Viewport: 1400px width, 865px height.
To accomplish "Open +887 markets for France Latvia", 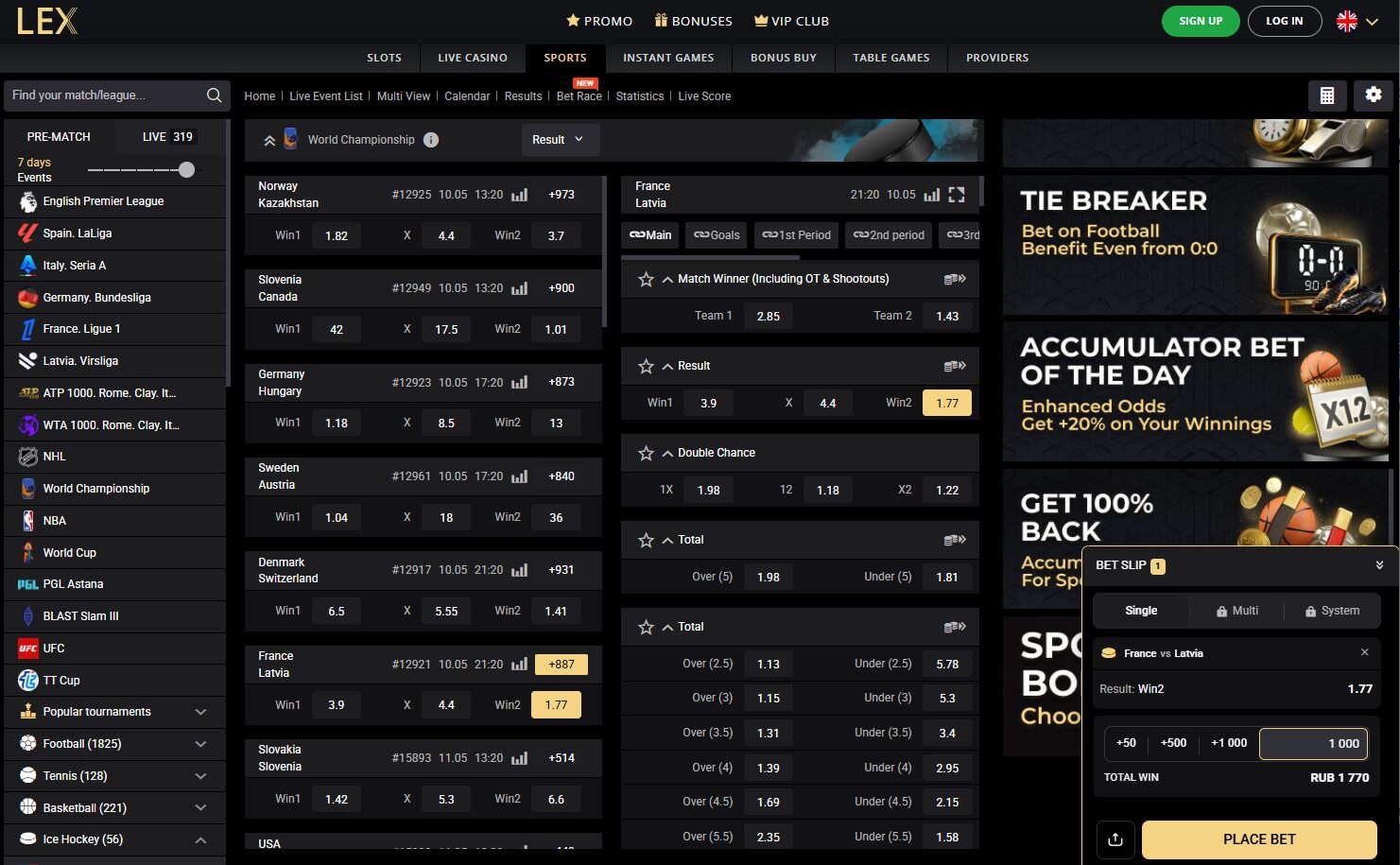I will tap(562, 665).
